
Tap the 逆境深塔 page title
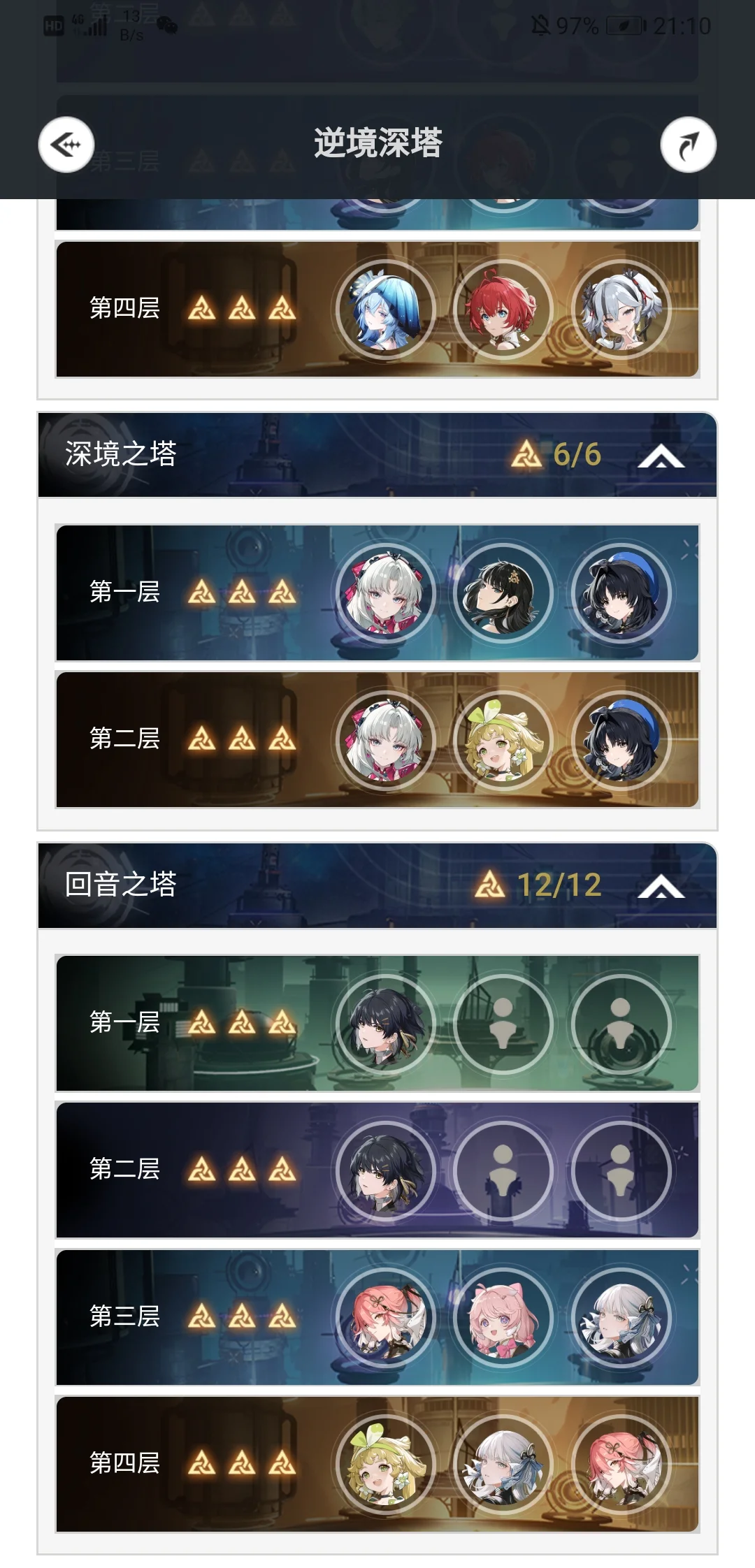coord(377,143)
